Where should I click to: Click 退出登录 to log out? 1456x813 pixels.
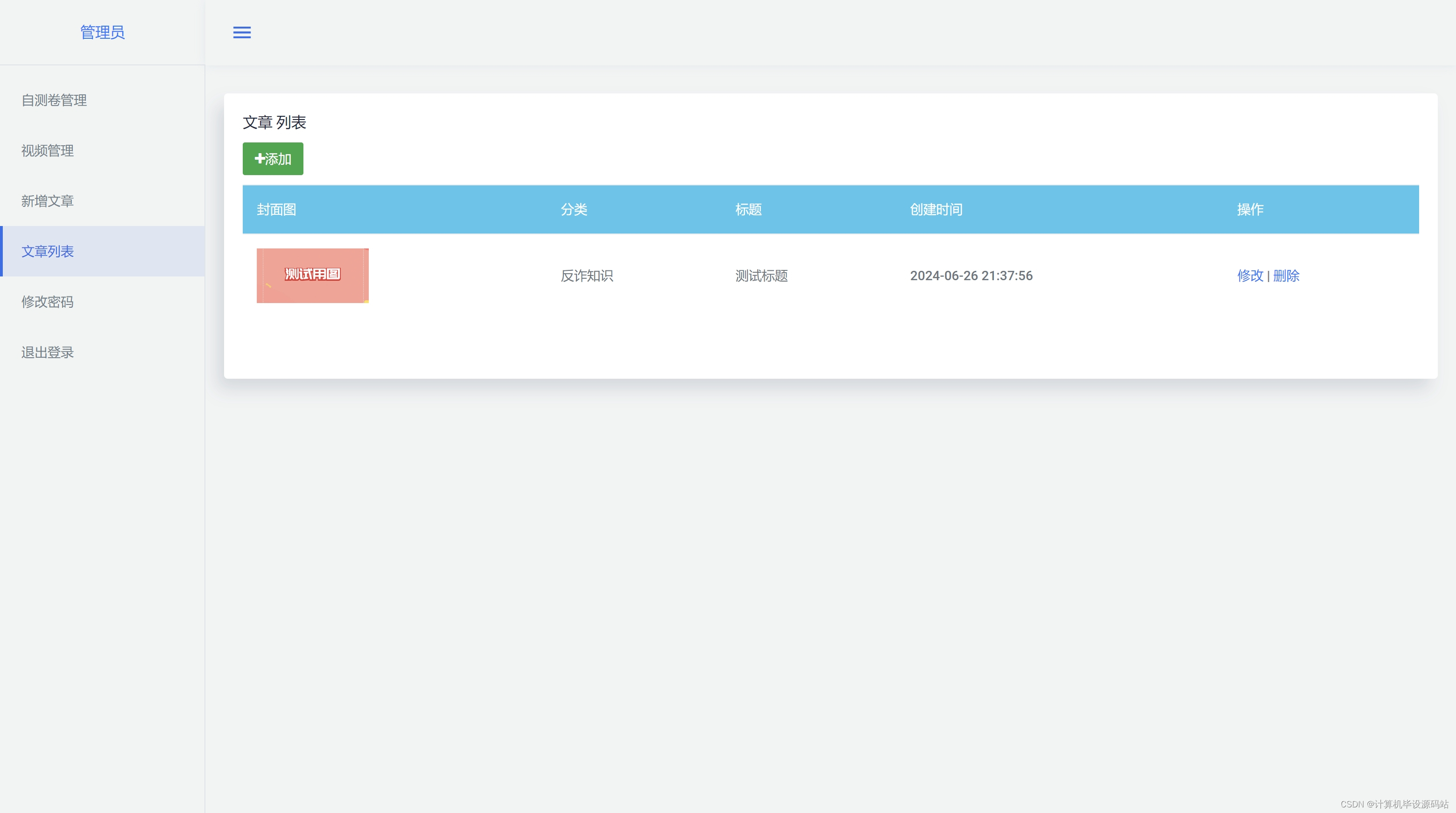(x=48, y=352)
